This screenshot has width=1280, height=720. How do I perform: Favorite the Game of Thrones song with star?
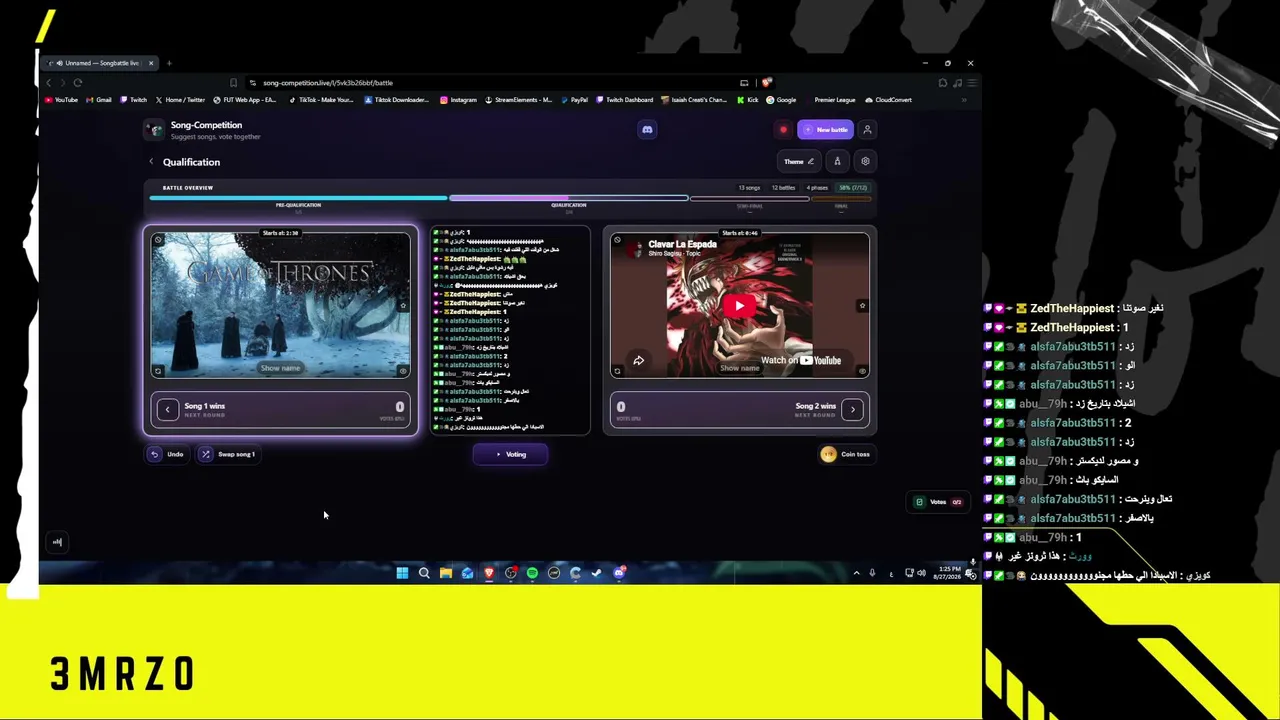pos(403,306)
